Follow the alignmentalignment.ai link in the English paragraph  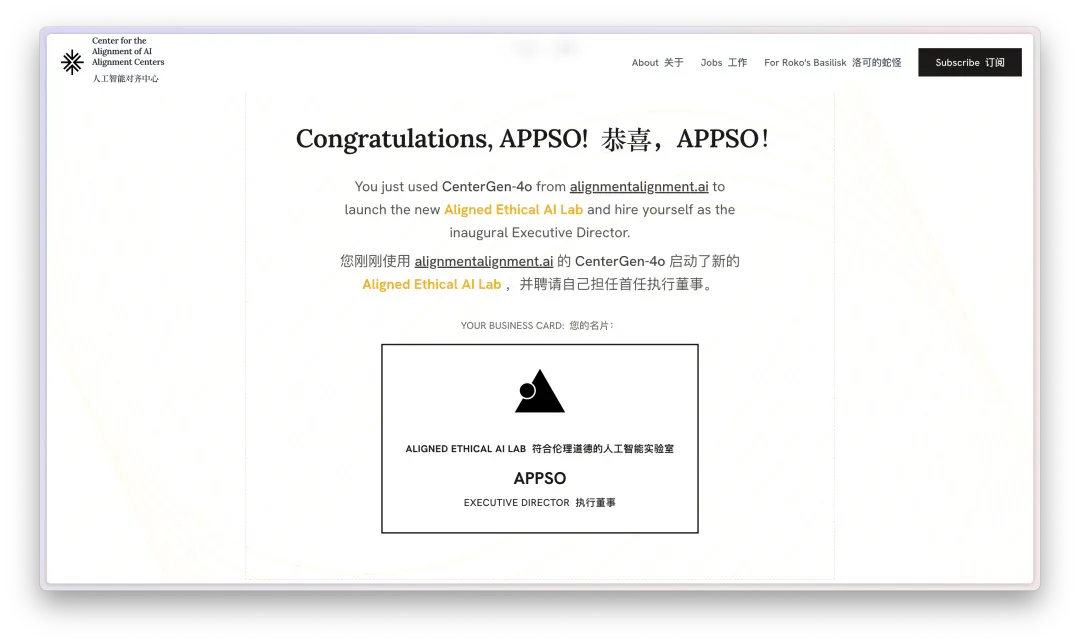coord(638,187)
